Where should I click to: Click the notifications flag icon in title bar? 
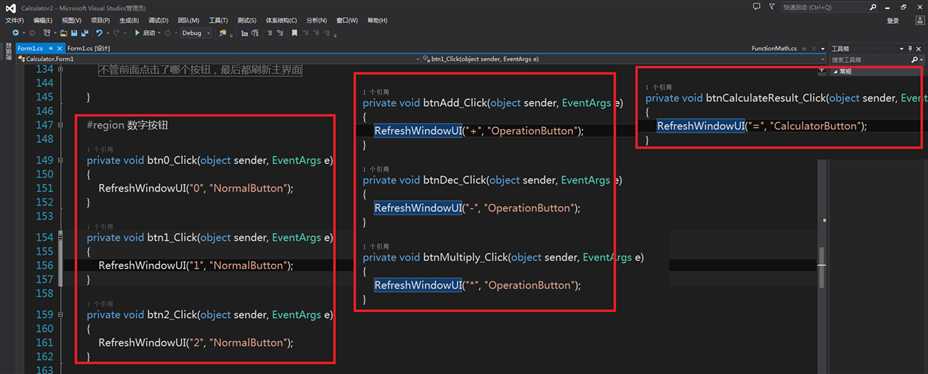click(772, 7)
